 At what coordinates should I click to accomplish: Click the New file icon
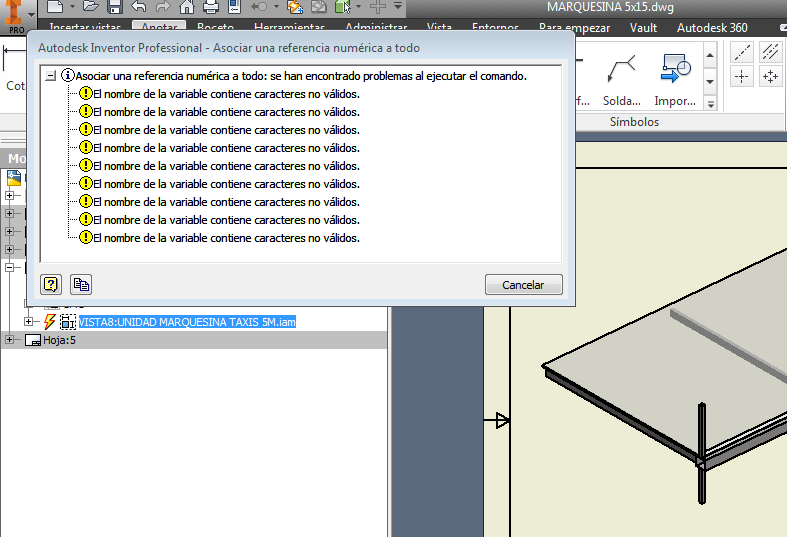coord(56,7)
